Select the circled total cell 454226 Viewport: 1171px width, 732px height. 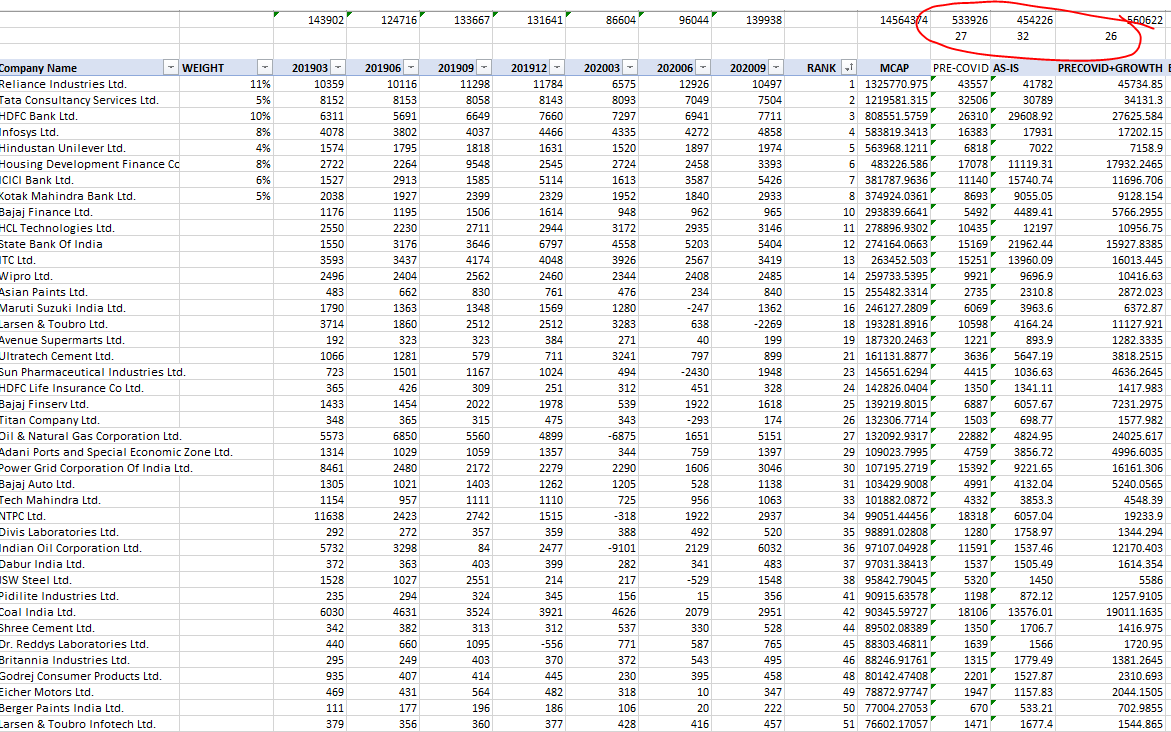point(1023,20)
